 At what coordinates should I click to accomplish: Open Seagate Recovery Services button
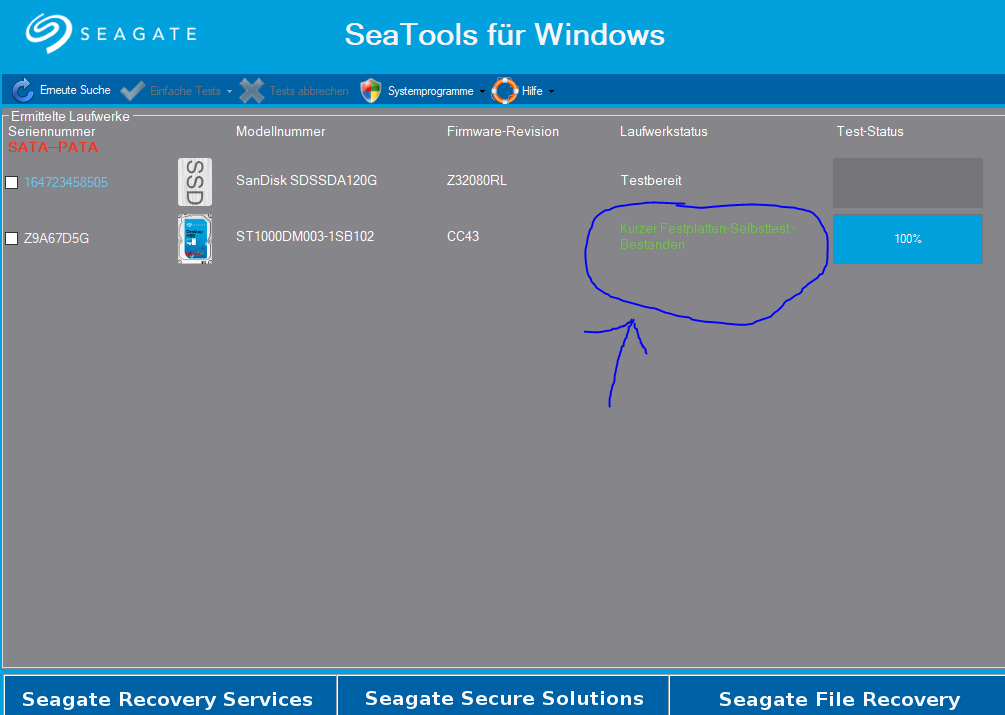tap(169, 696)
